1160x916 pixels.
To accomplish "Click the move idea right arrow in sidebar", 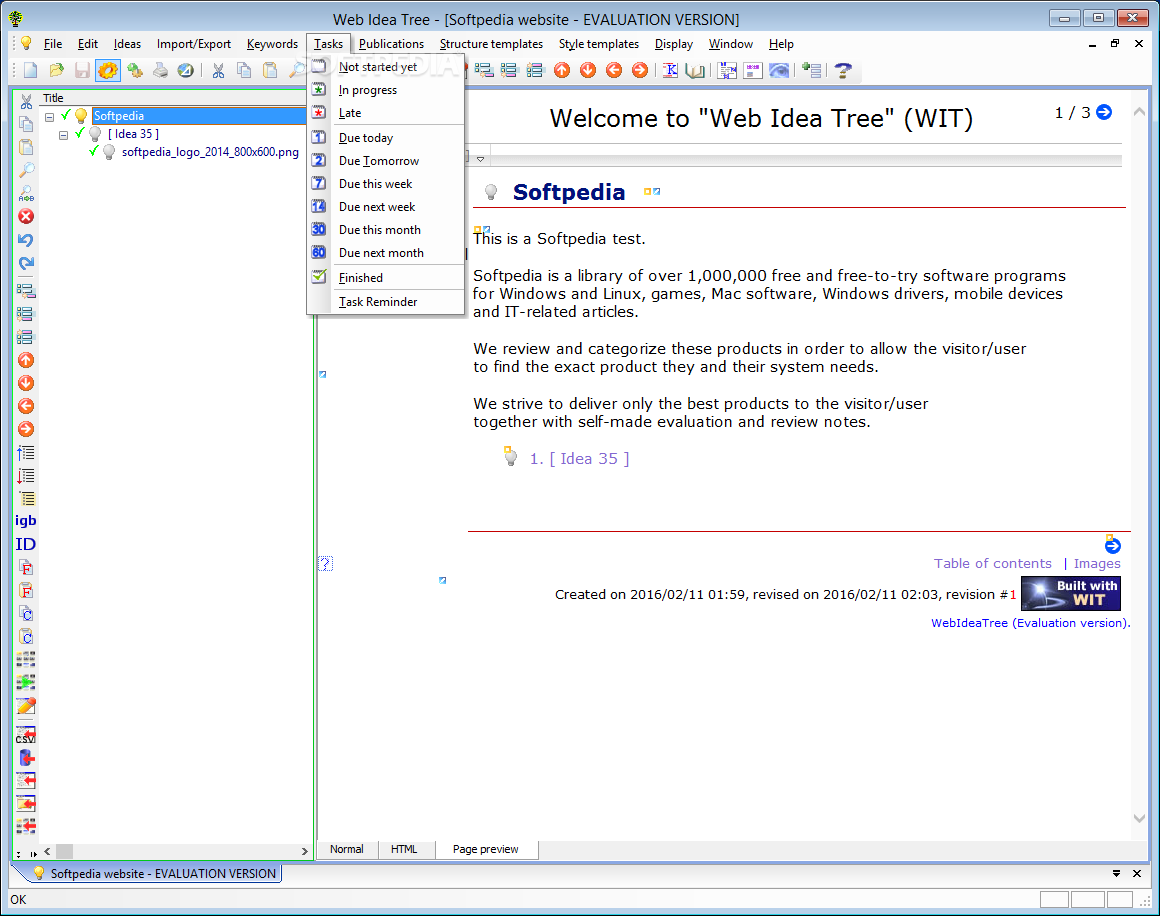I will (x=26, y=429).
